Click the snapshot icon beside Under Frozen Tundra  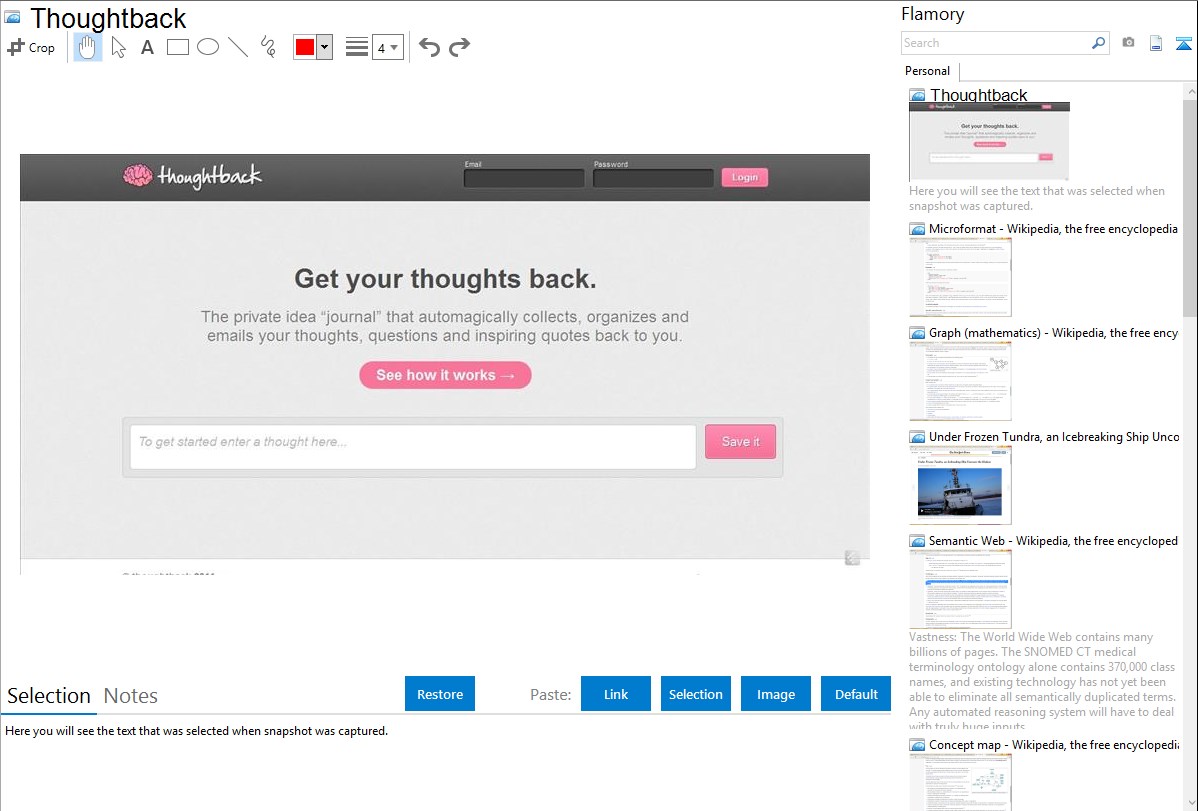click(x=917, y=436)
